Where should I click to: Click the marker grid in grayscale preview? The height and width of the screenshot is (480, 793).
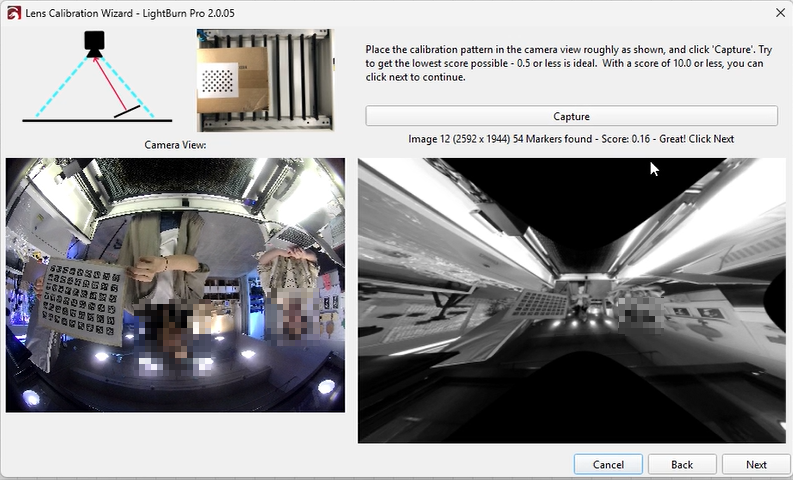click(540, 302)
